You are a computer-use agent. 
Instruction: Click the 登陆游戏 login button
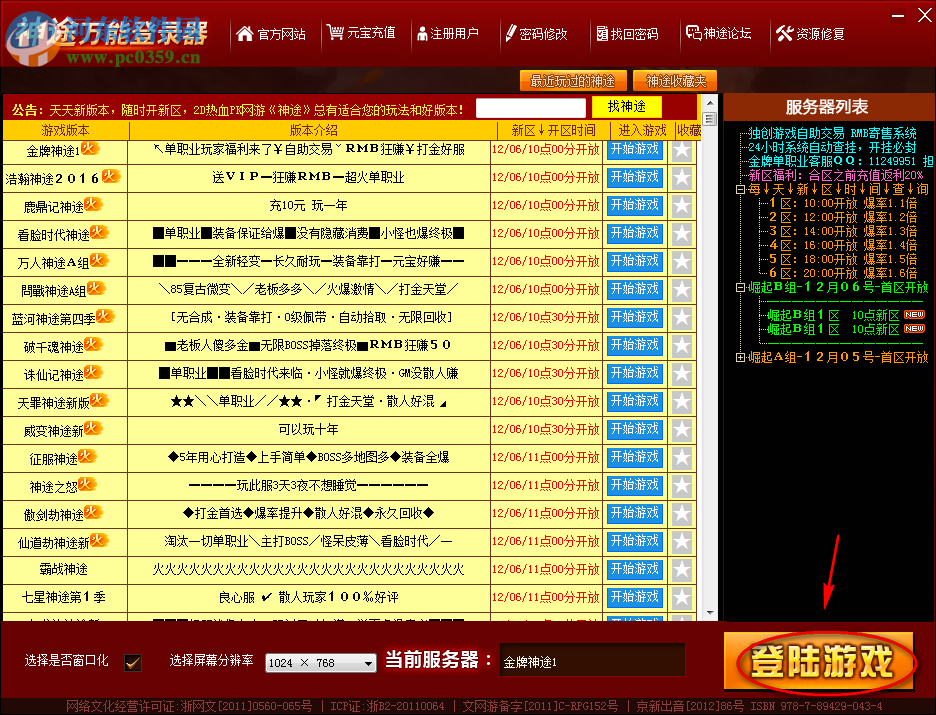tap(820, 661)
